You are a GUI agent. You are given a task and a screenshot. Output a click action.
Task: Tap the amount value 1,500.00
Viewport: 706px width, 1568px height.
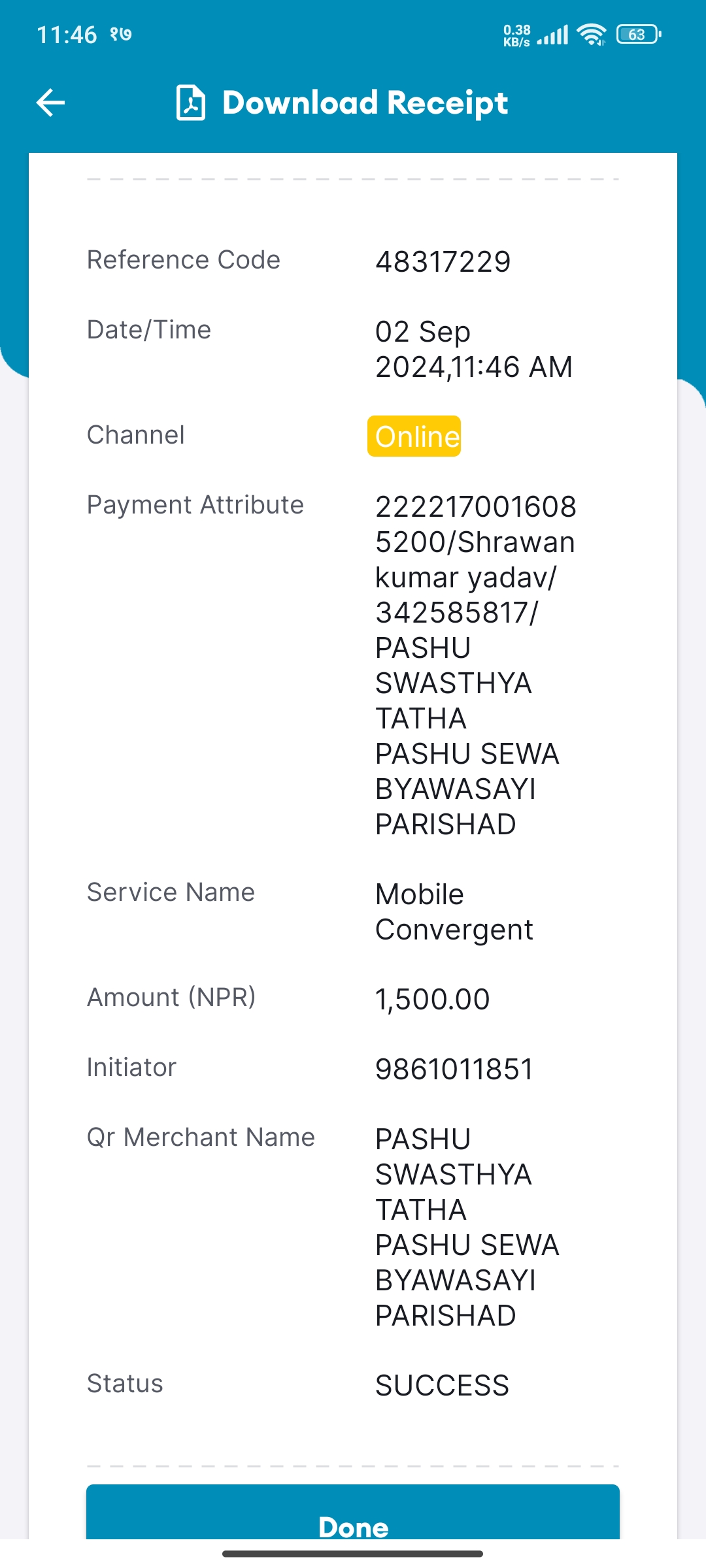pos(432,999)
